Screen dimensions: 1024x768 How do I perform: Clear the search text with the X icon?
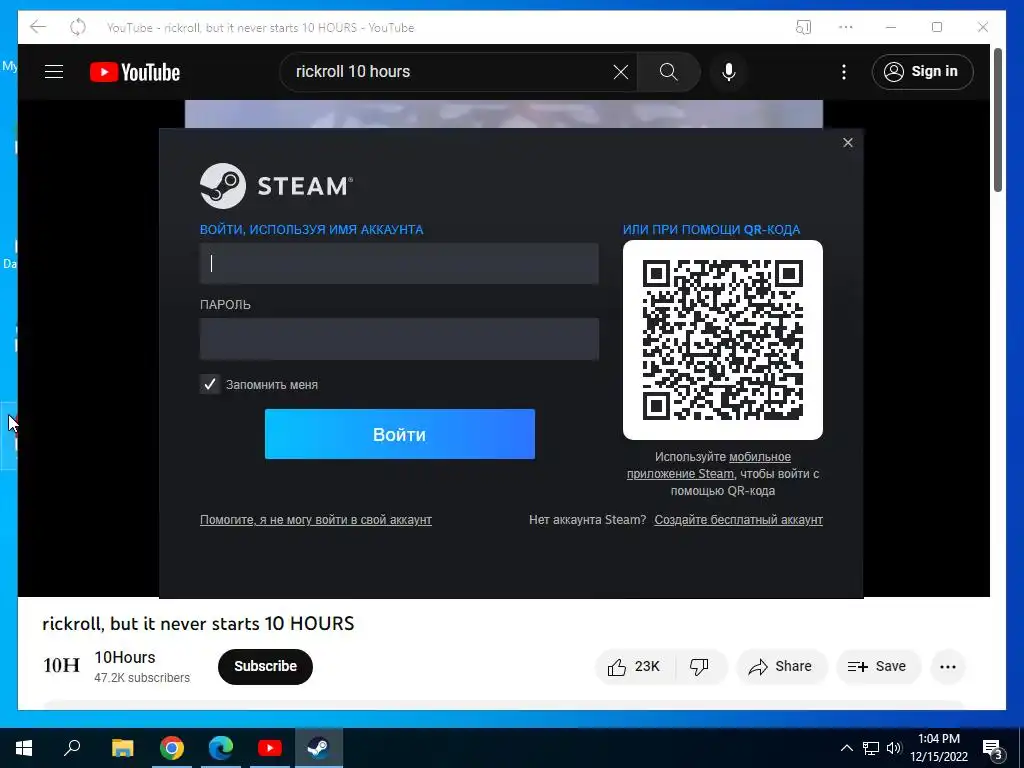(x=620, y=72)
